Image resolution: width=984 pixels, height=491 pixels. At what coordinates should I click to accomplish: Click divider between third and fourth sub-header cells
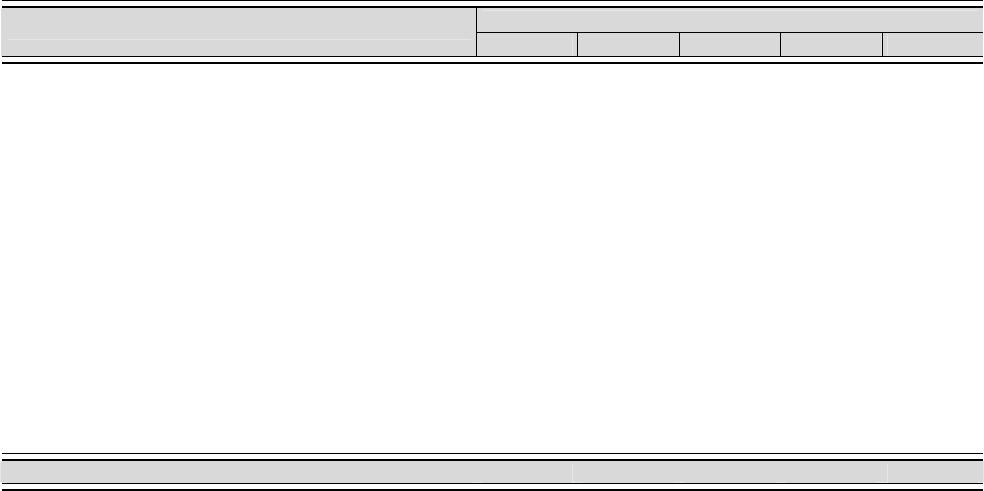point(780,45)
